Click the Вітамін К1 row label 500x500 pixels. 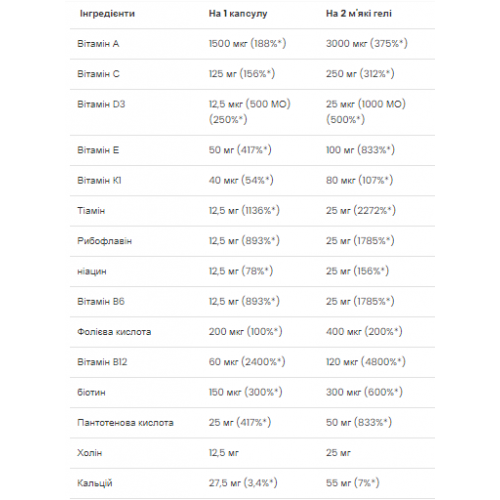point(99,180)
